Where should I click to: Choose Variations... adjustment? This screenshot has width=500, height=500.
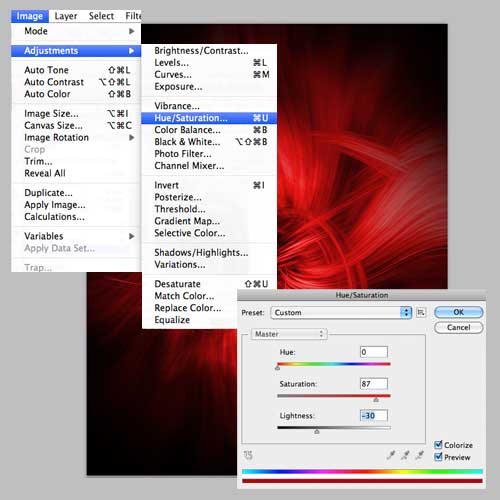209,265
